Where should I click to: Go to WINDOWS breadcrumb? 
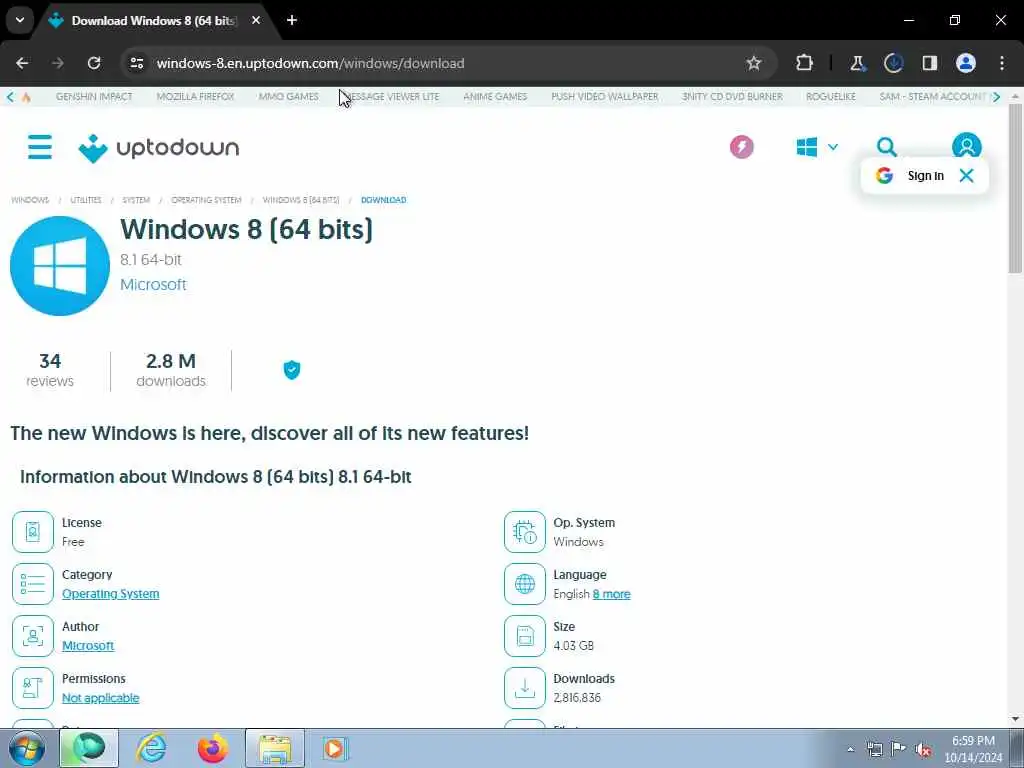[x=30, y=200]
